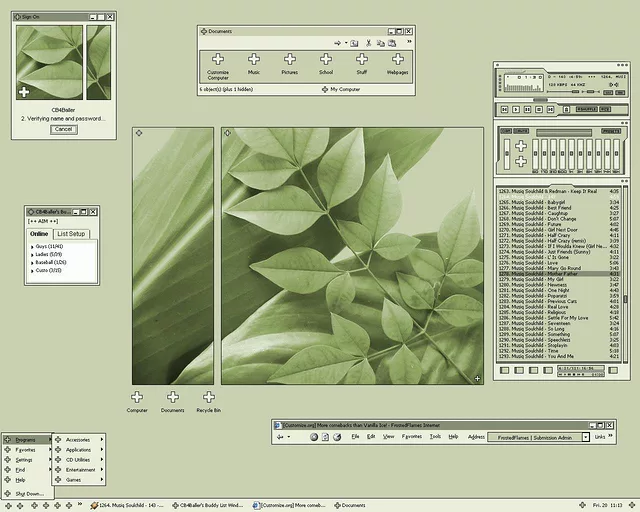Click the Refresh page icon in browser toolbar

click(325, 437)
